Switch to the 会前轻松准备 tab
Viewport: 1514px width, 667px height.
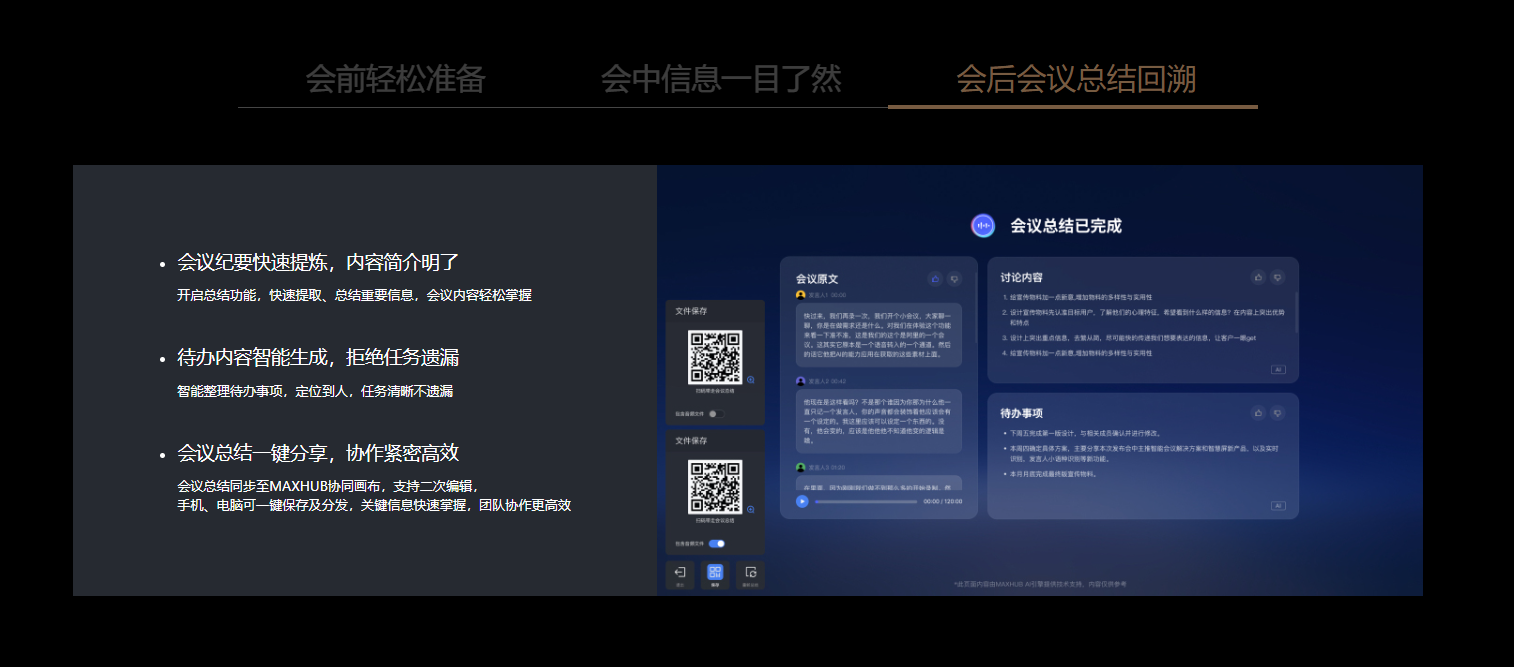(x=395, y=79)
